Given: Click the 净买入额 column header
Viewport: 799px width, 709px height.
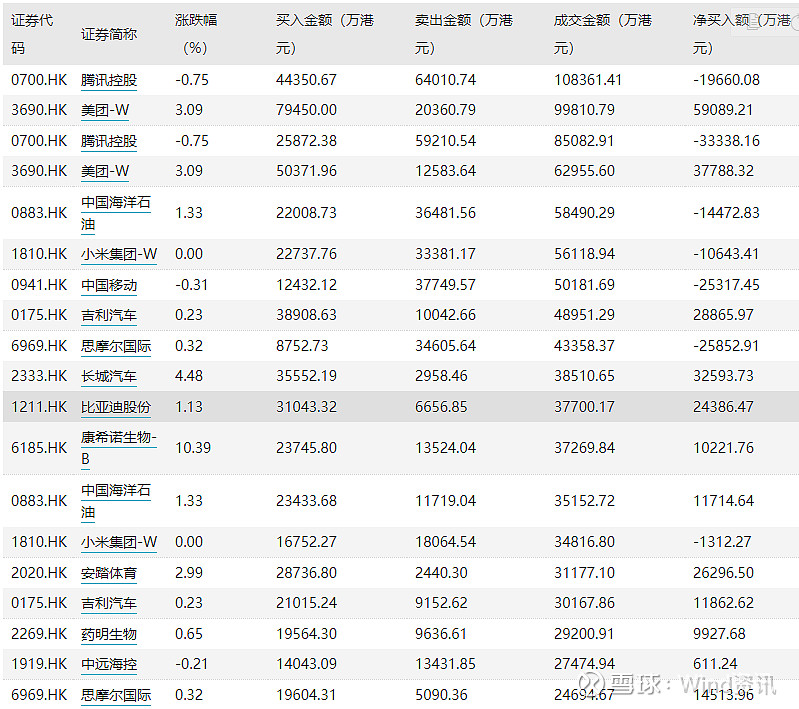Looking at the screenshot, I should click(x=742, y=34).
